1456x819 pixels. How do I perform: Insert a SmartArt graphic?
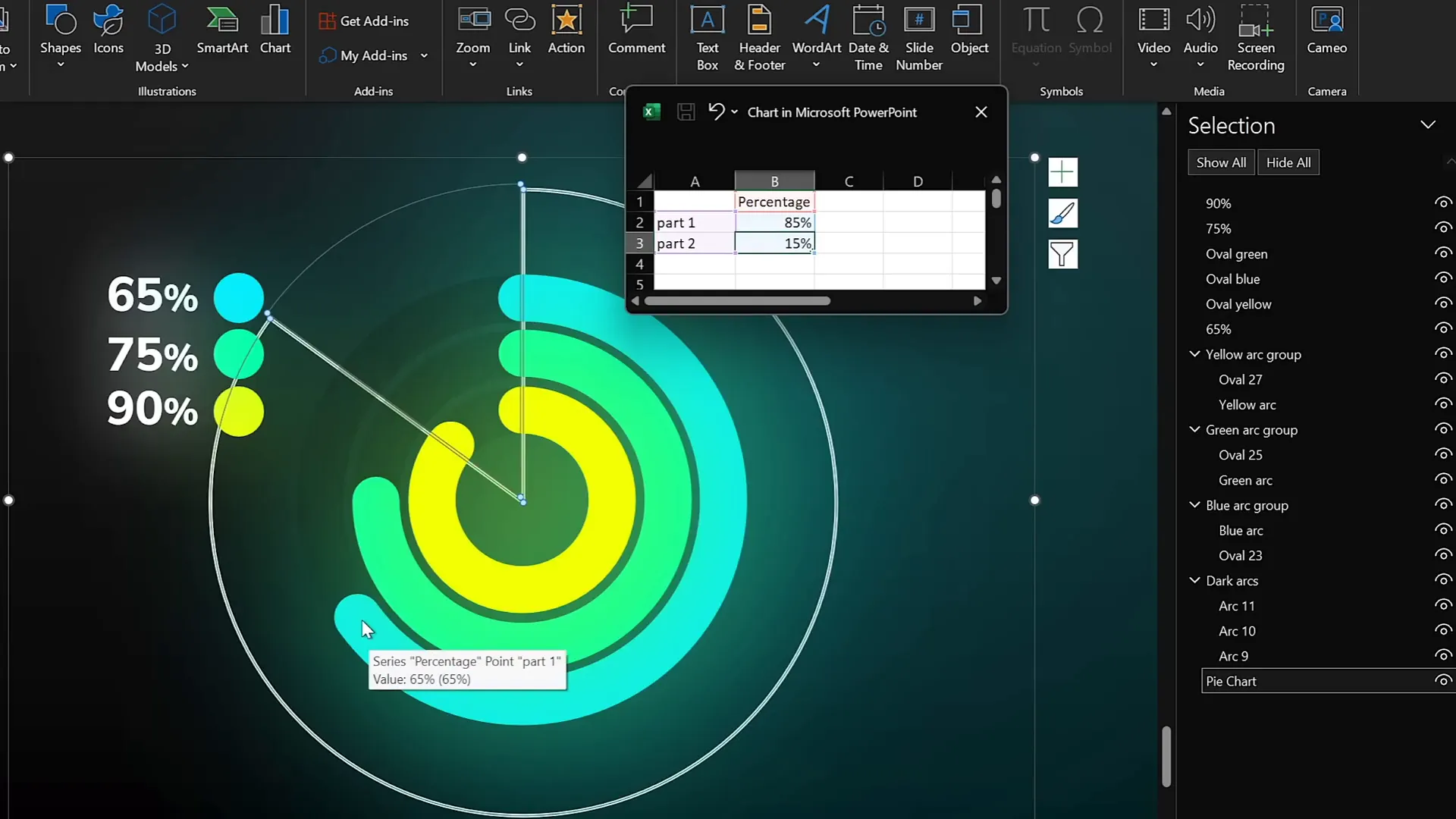pos(222,30)
